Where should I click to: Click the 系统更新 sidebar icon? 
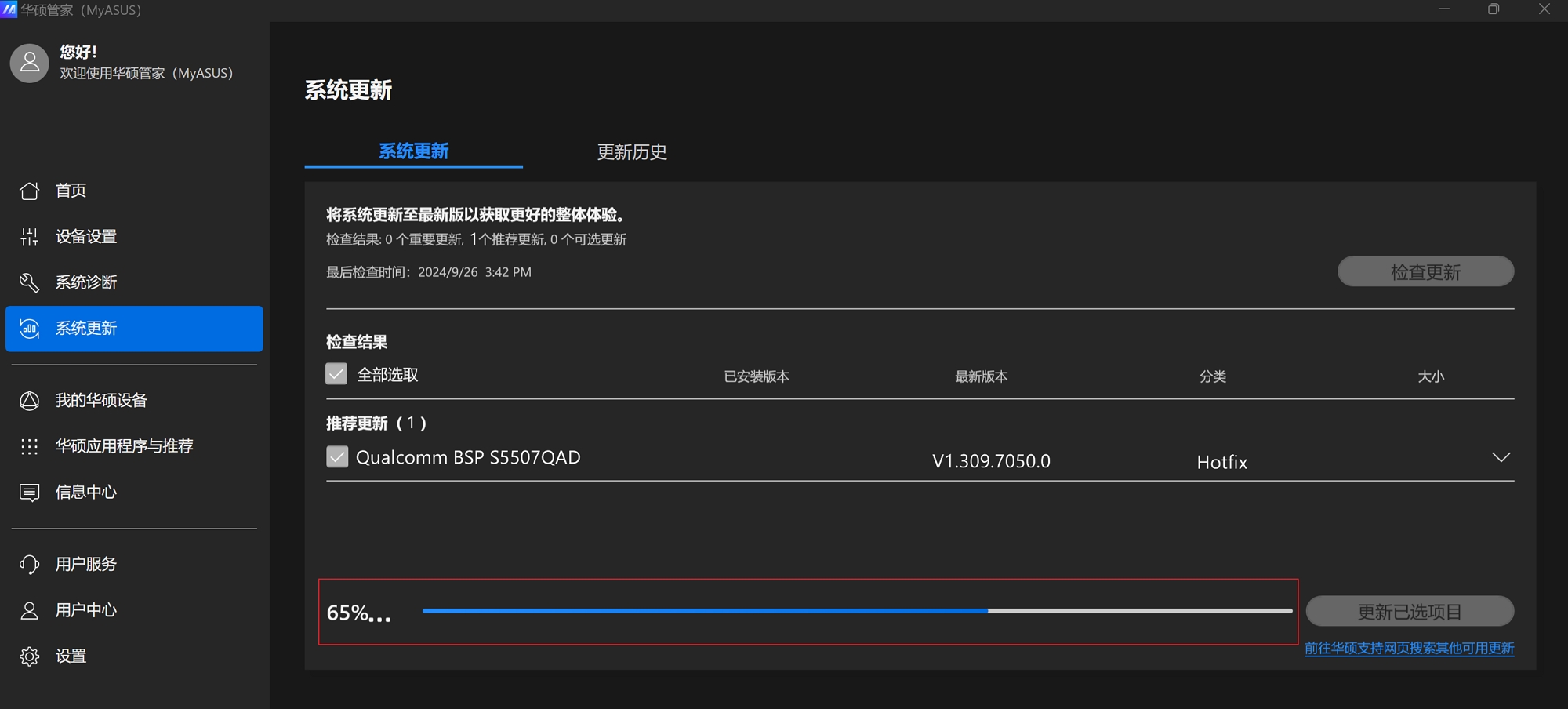pos(30,329)
